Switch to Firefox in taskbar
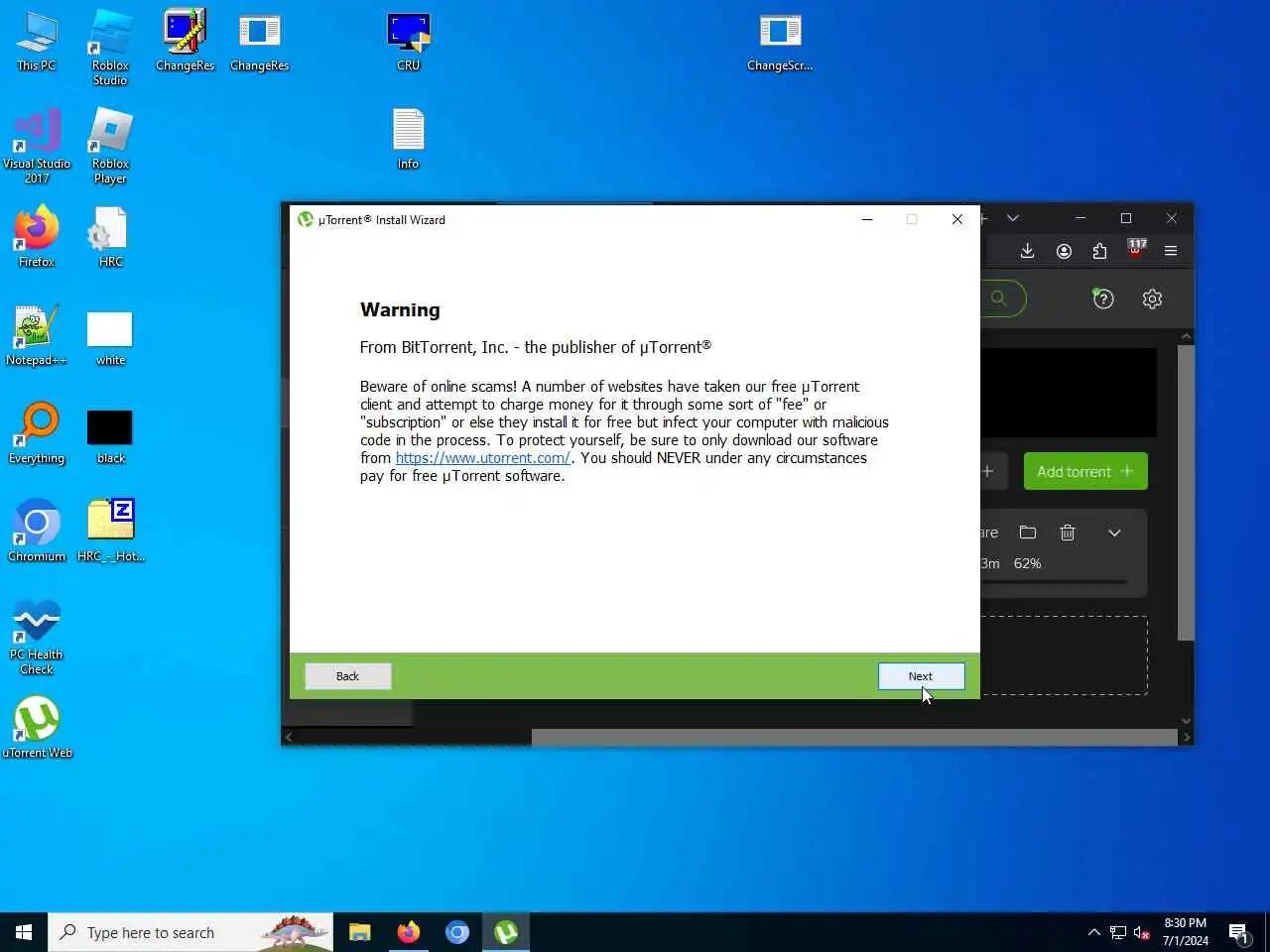This screenshot has width=1270, height=952. (x=408, y=932)
